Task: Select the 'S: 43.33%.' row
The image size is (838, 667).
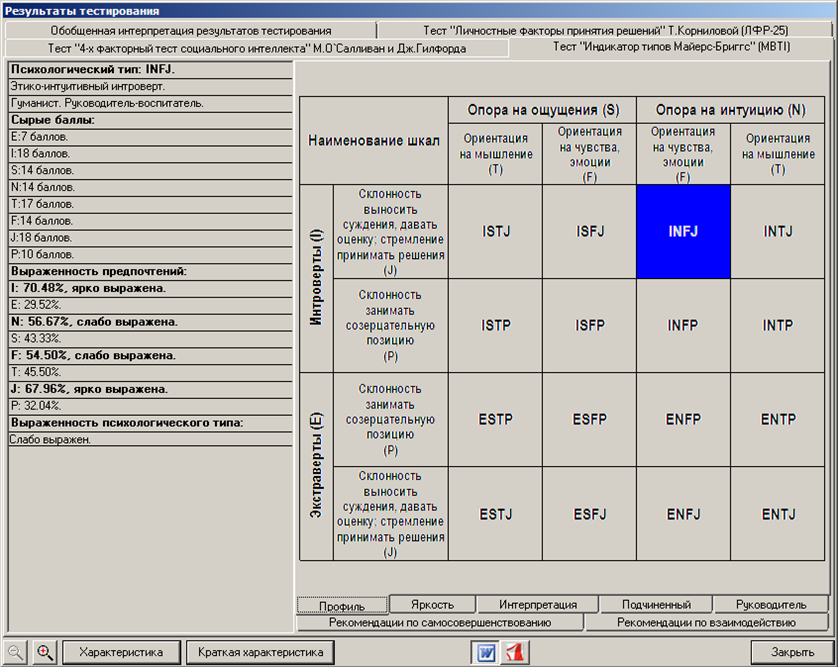Action: (x=151, y=339)
